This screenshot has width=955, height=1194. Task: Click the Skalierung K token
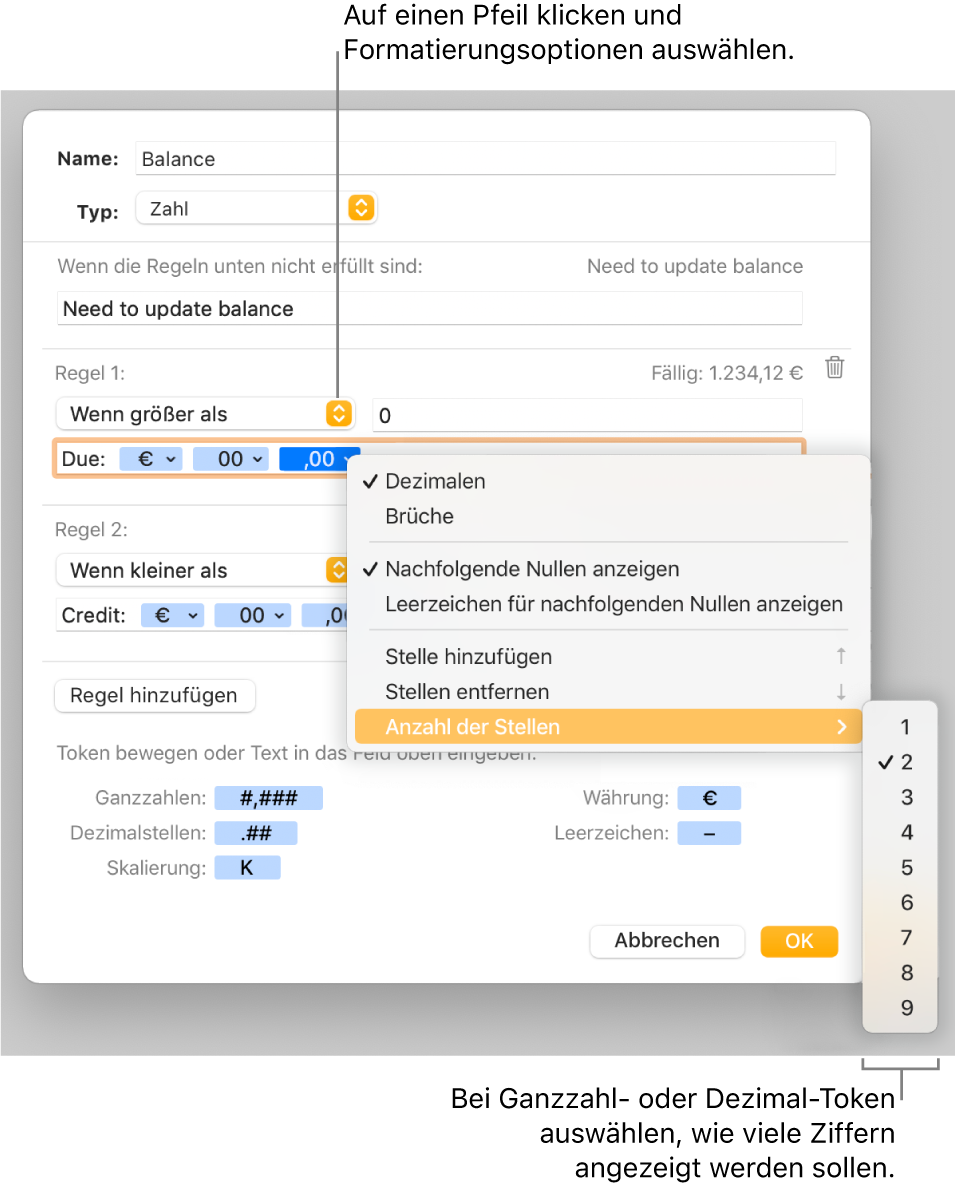pos(248,868)
